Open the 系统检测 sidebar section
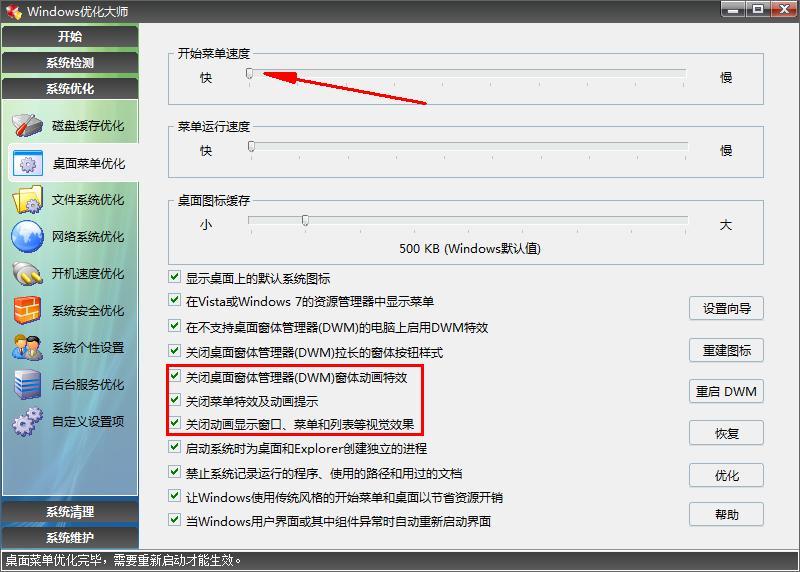Viewport: 800px width, 572px height. pyautogui.click(x=70, y=62)
